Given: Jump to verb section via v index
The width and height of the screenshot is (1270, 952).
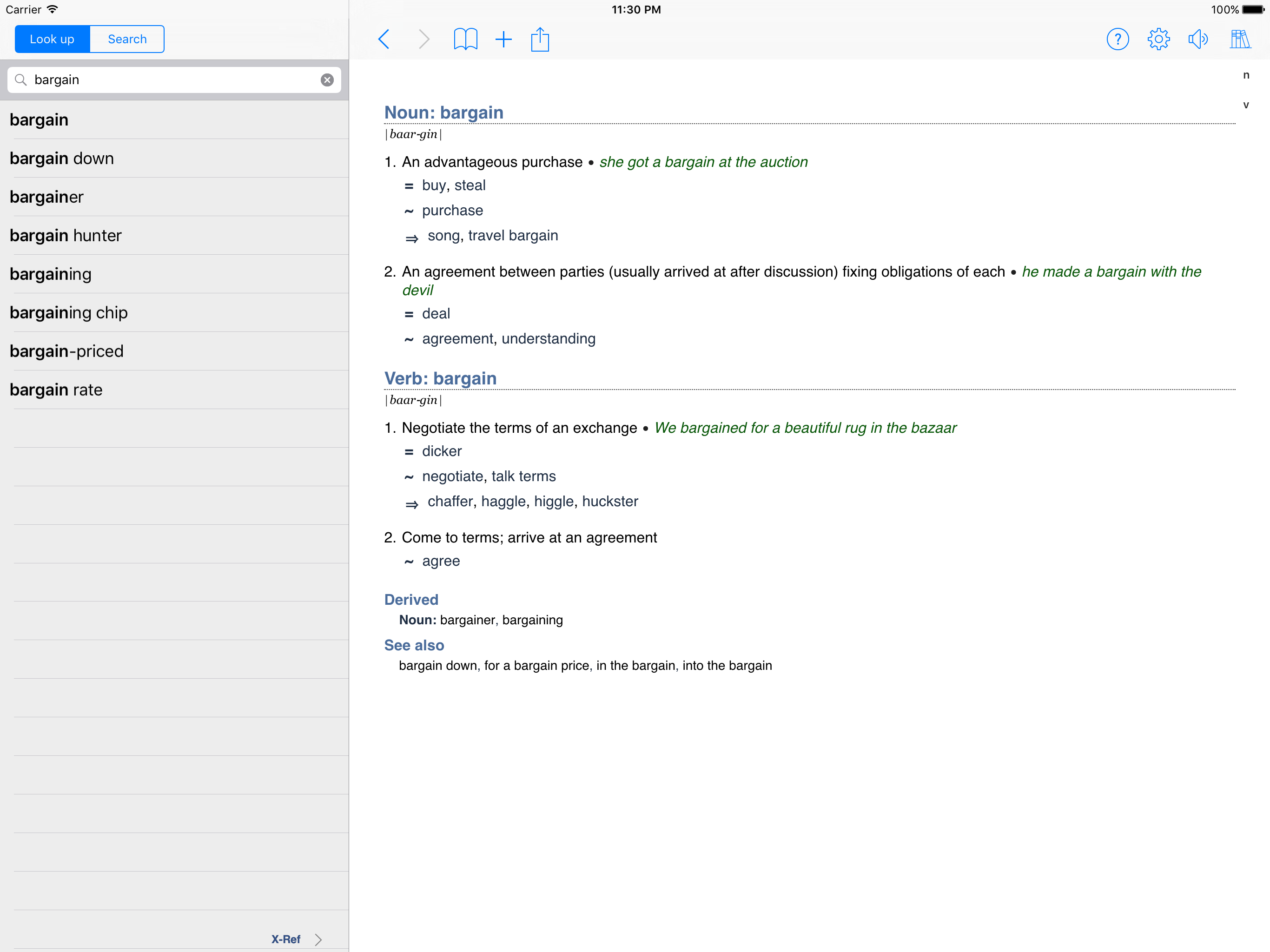Looking at the screenshot, I should coord(1245,105).
